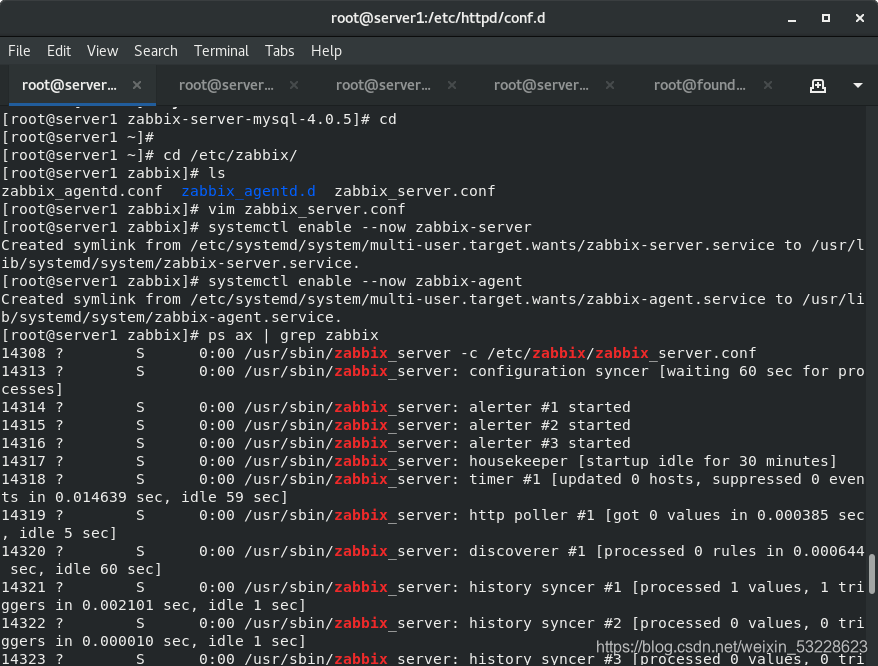
Task: Click the 'alerter #3 started' line
Action: pos(316,443)
